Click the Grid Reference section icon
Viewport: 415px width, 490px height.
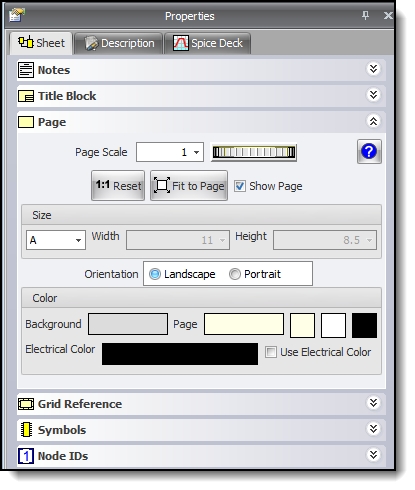click(26, 404)
